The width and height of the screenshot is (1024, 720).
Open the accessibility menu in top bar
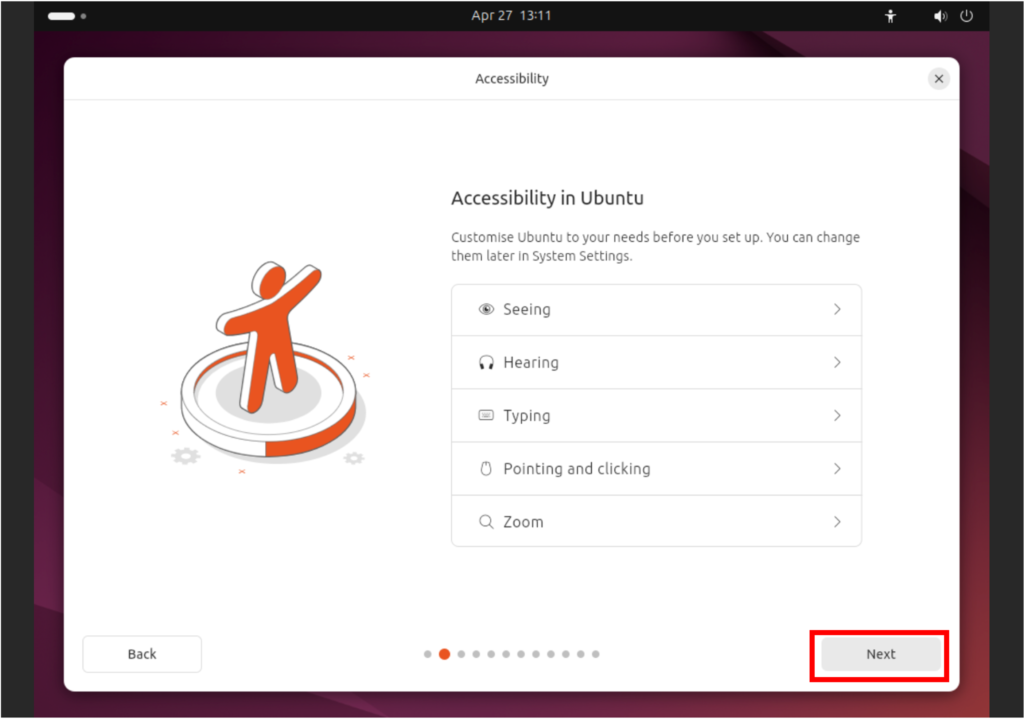pos(890,16)
